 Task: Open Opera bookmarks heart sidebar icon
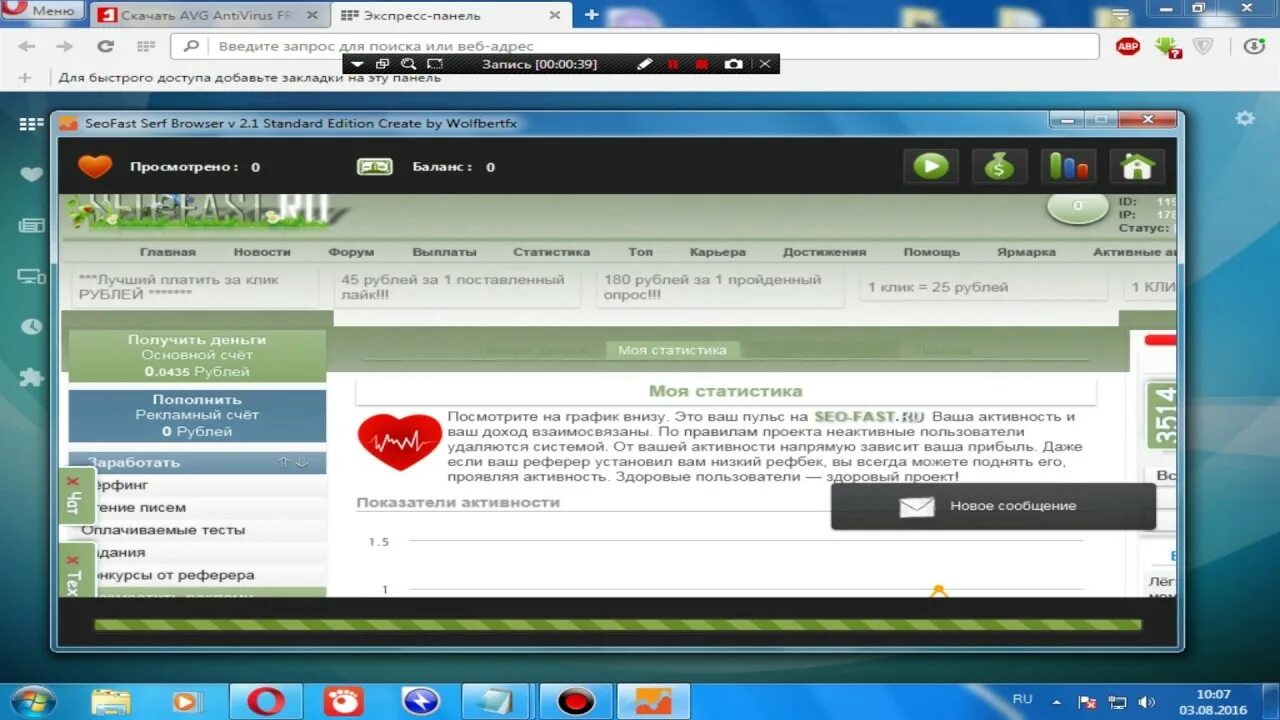click(x=32, y=174)
